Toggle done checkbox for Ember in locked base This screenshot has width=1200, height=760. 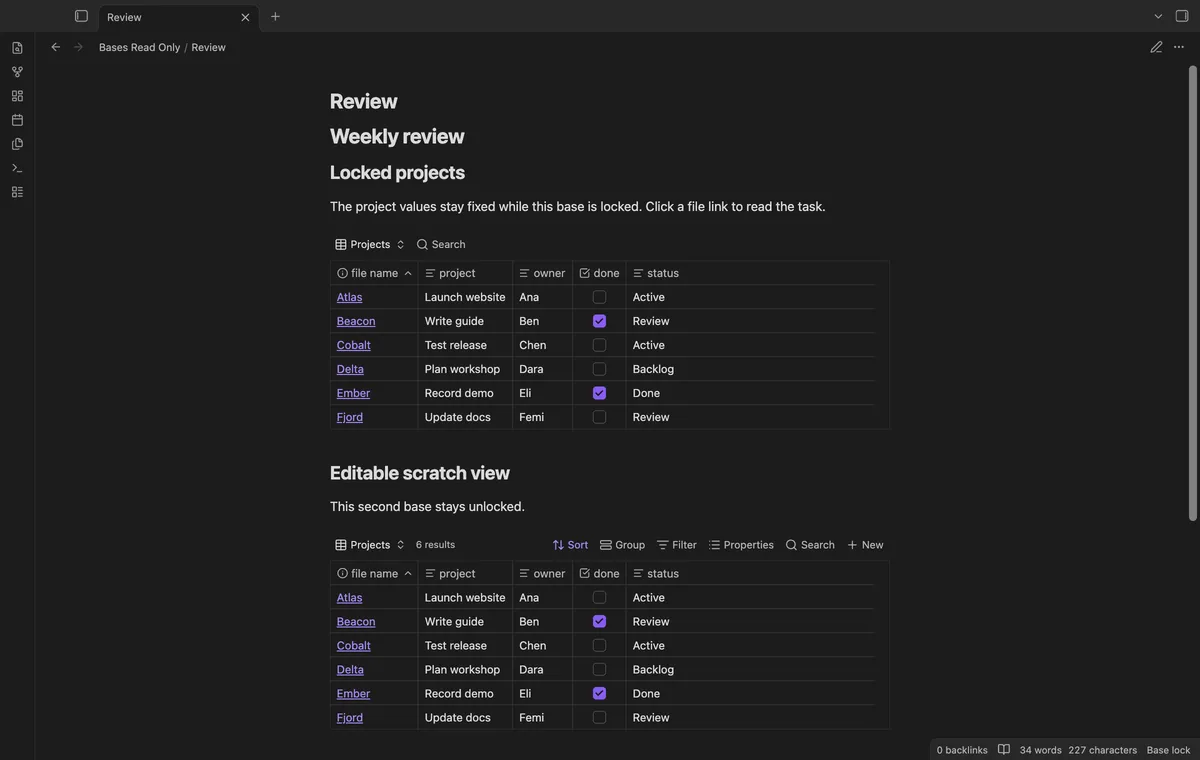599,393
